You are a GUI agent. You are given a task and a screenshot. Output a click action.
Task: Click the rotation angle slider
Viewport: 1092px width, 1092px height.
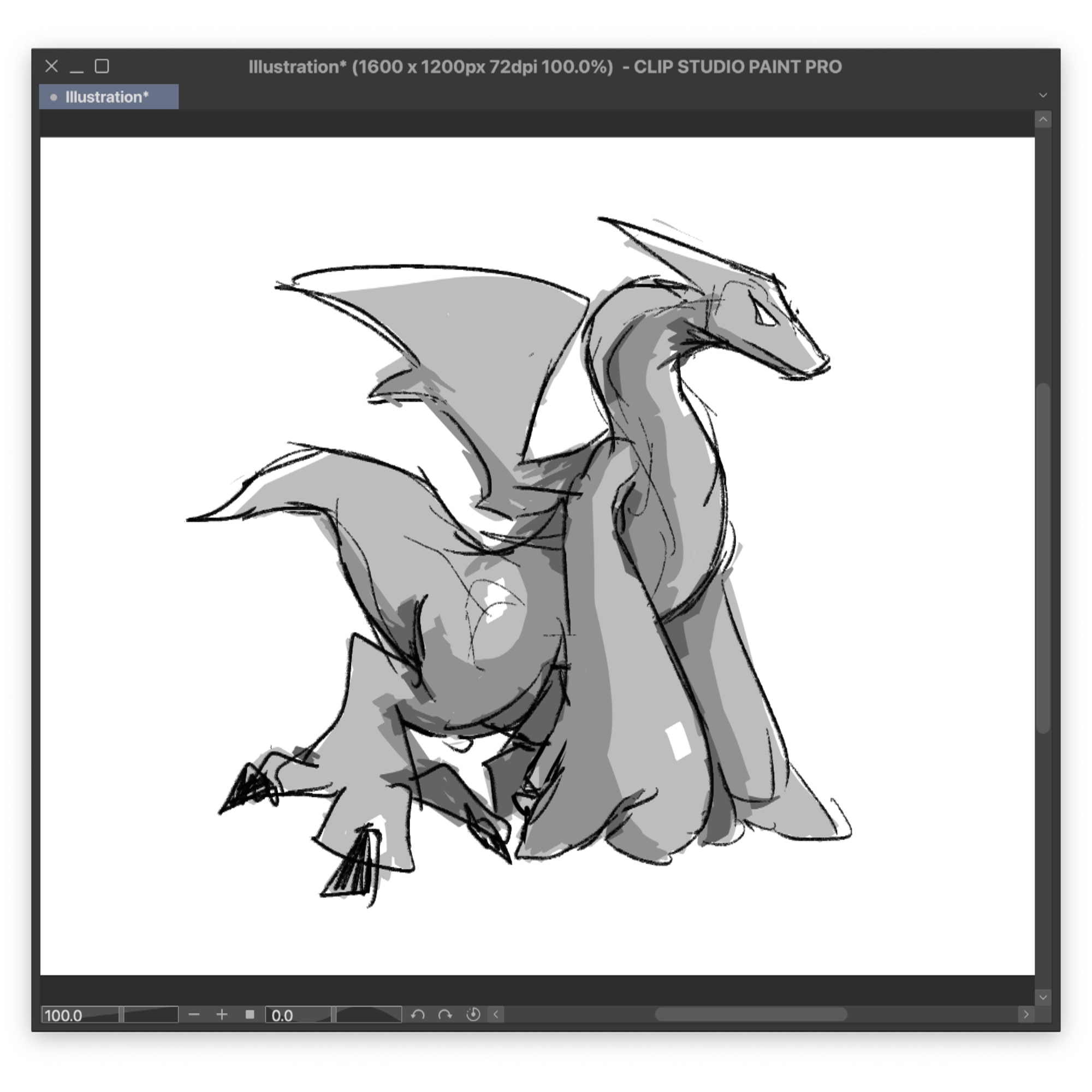pos(369,1015)
